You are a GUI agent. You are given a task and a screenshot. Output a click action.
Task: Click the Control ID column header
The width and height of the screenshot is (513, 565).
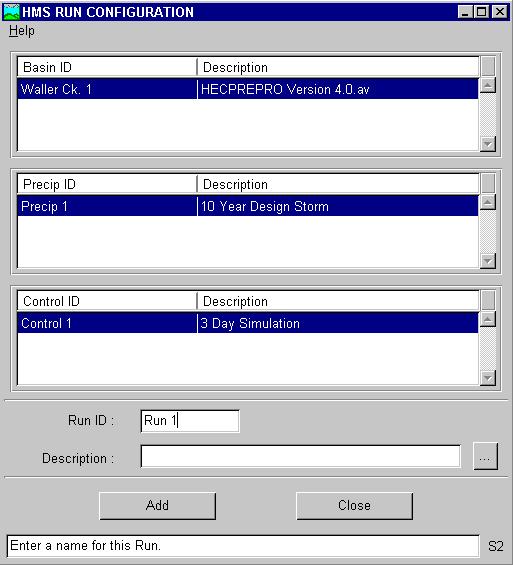coord(107,302)
